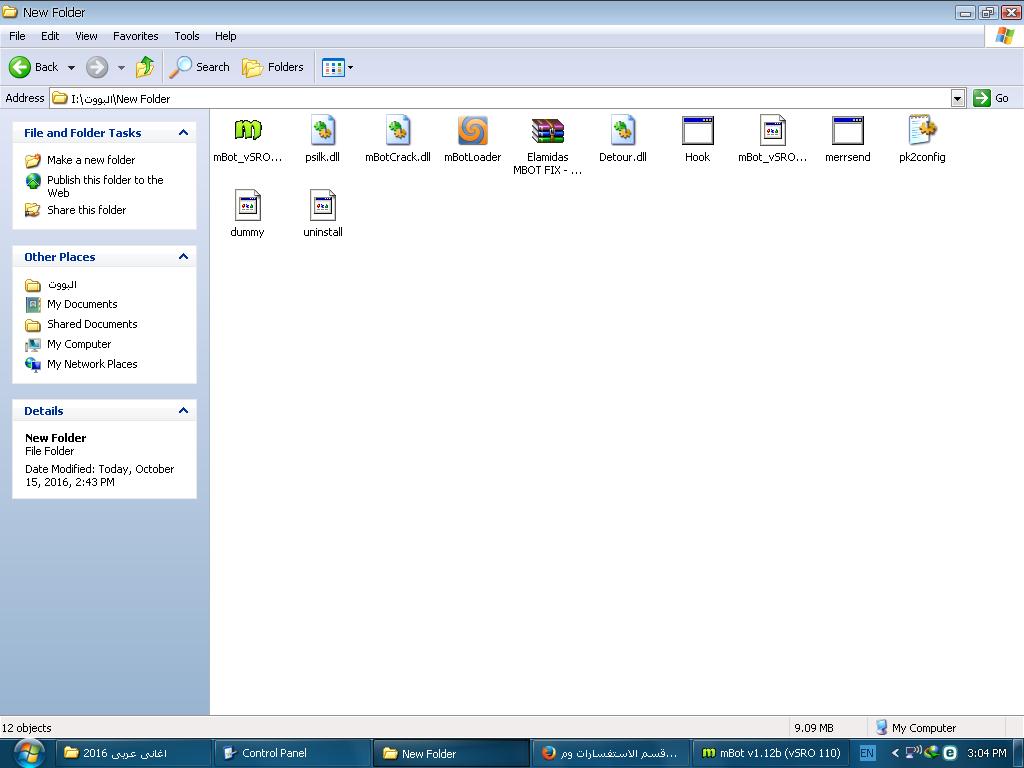1024x768 pixels.
Task: Collapse the Details panel
Action: pos(184,411)
